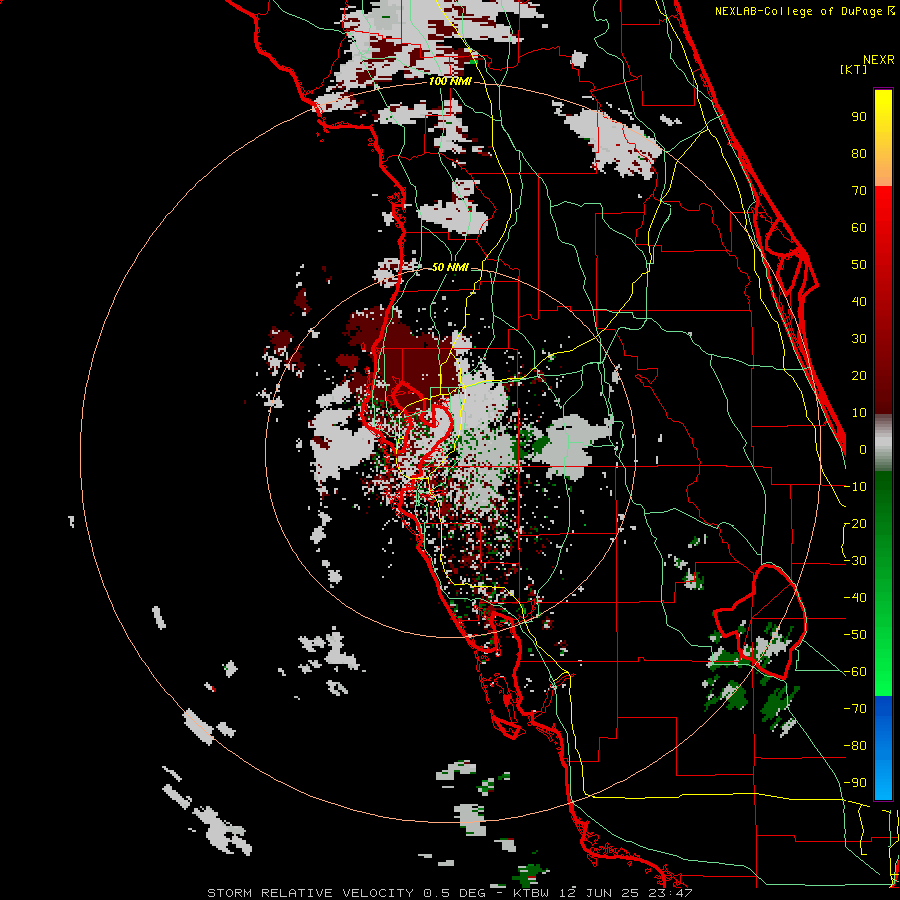This screenshot has height=900, width=900.
Task: Click the -60 value on the velocity scale
Action: tap(855, 672)
